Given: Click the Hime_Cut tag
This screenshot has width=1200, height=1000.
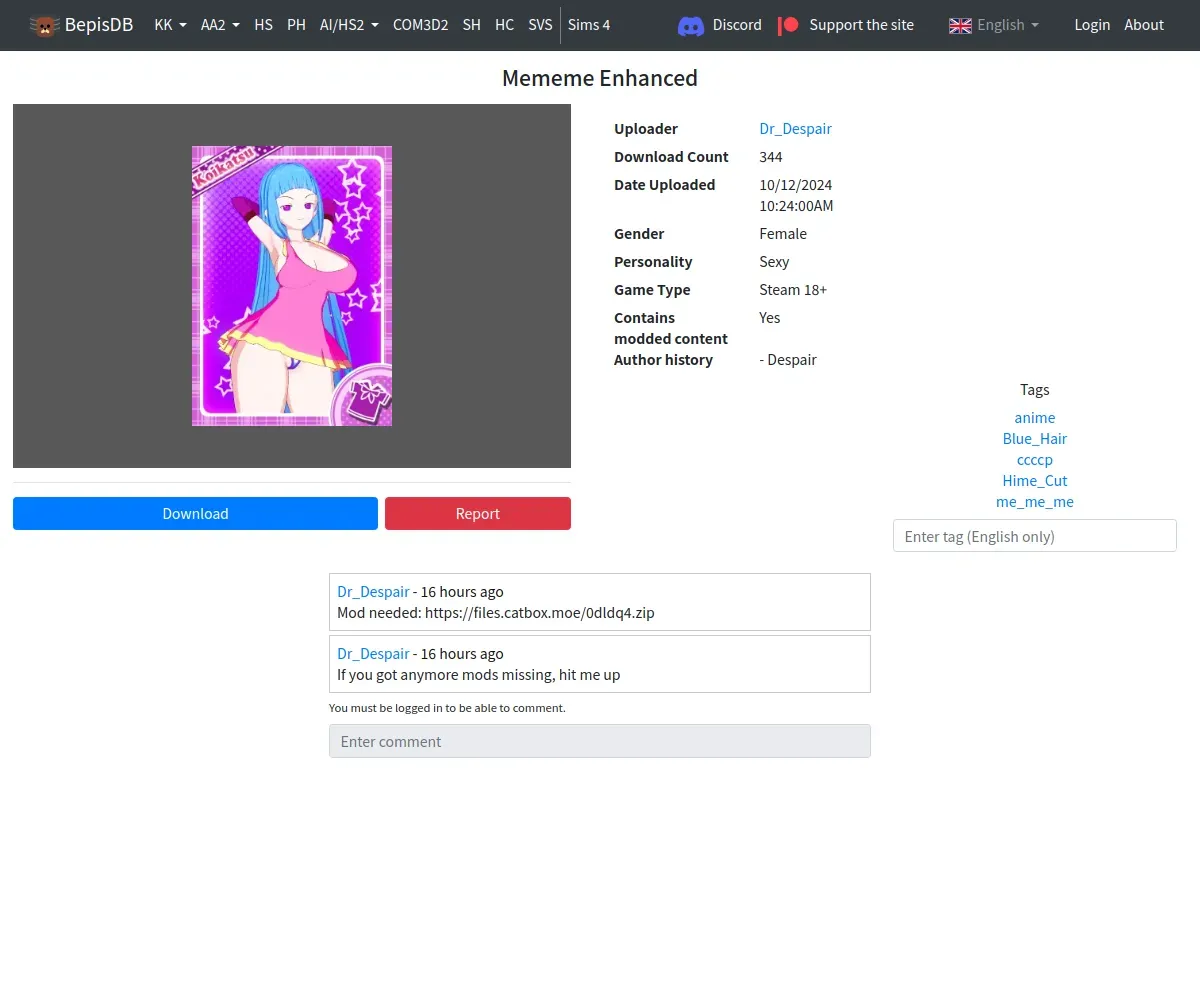Looking at the screenshot, I should pyautogui.click(x=1035, y=480).
